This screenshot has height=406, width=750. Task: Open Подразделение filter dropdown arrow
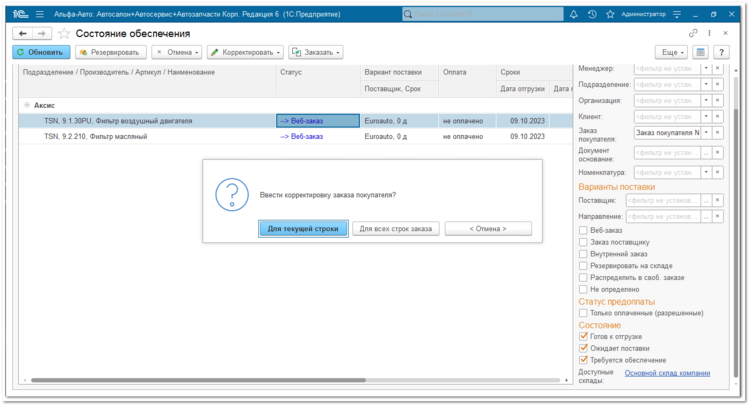(706, 84)
